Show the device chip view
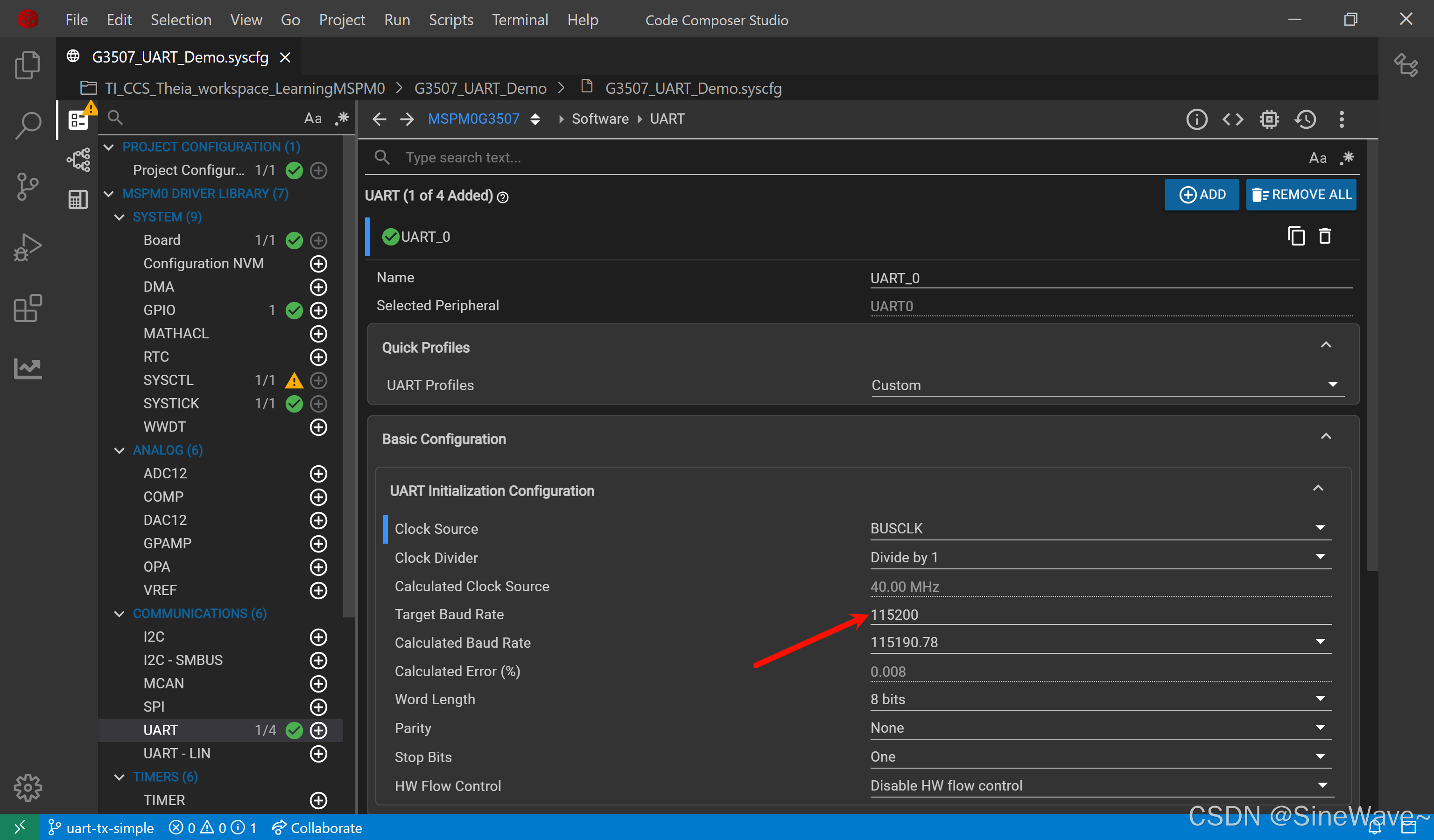The height and width of the screenshot is (840, 1434). 1269,119
